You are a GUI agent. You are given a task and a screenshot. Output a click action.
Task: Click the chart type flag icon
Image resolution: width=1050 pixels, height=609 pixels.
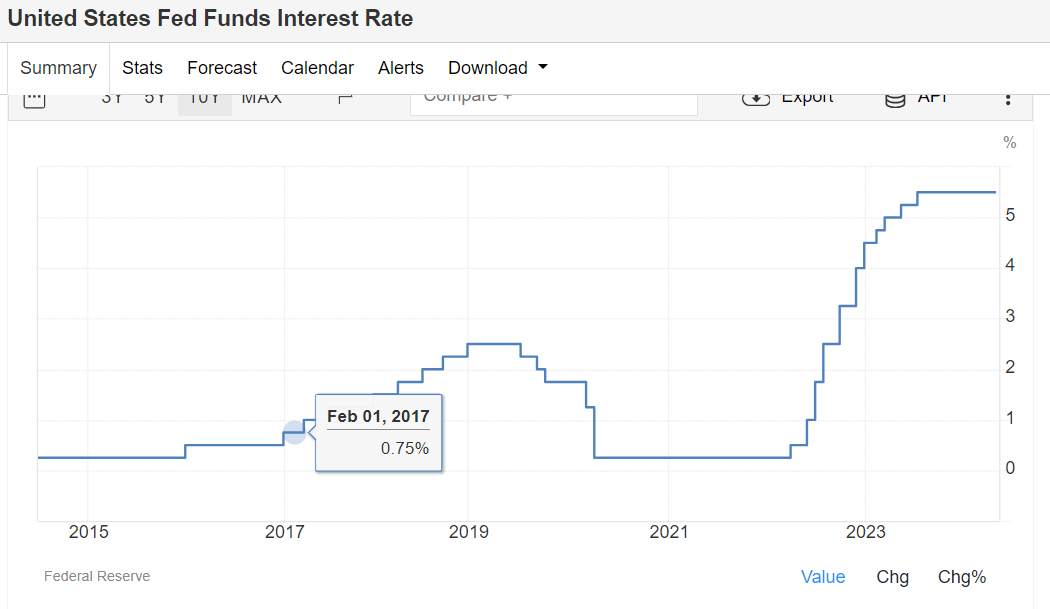346,99
